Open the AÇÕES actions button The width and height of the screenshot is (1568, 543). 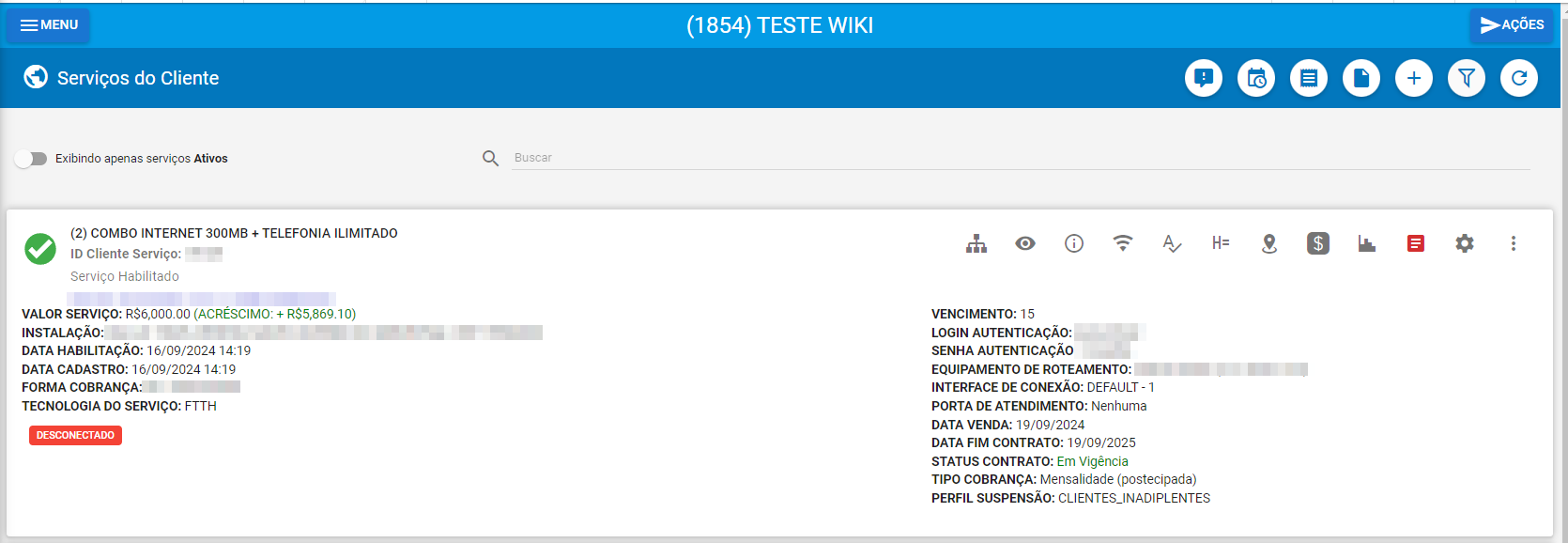tap(1512, 25)
